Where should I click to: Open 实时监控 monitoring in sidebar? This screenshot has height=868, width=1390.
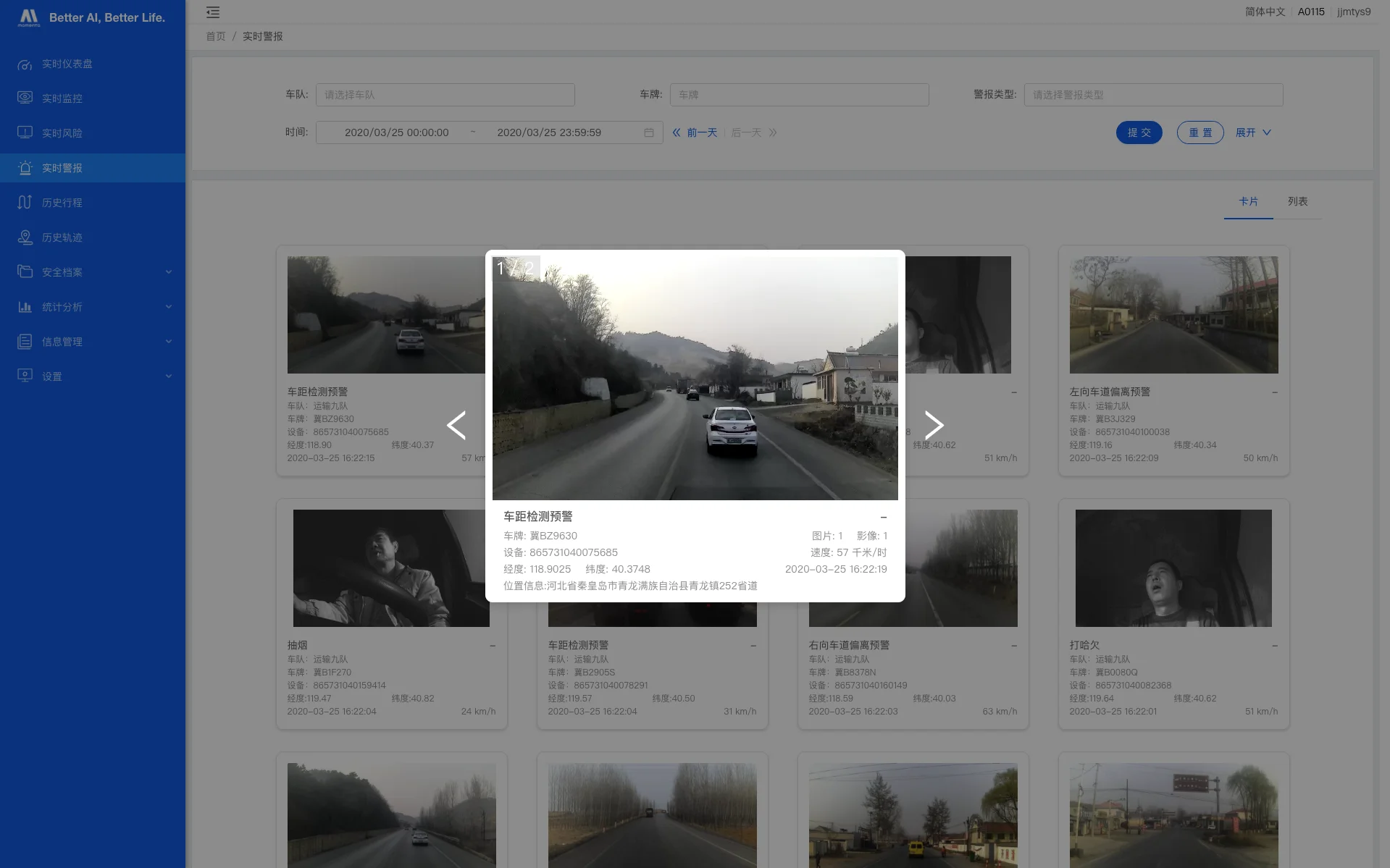click(62, 98)
